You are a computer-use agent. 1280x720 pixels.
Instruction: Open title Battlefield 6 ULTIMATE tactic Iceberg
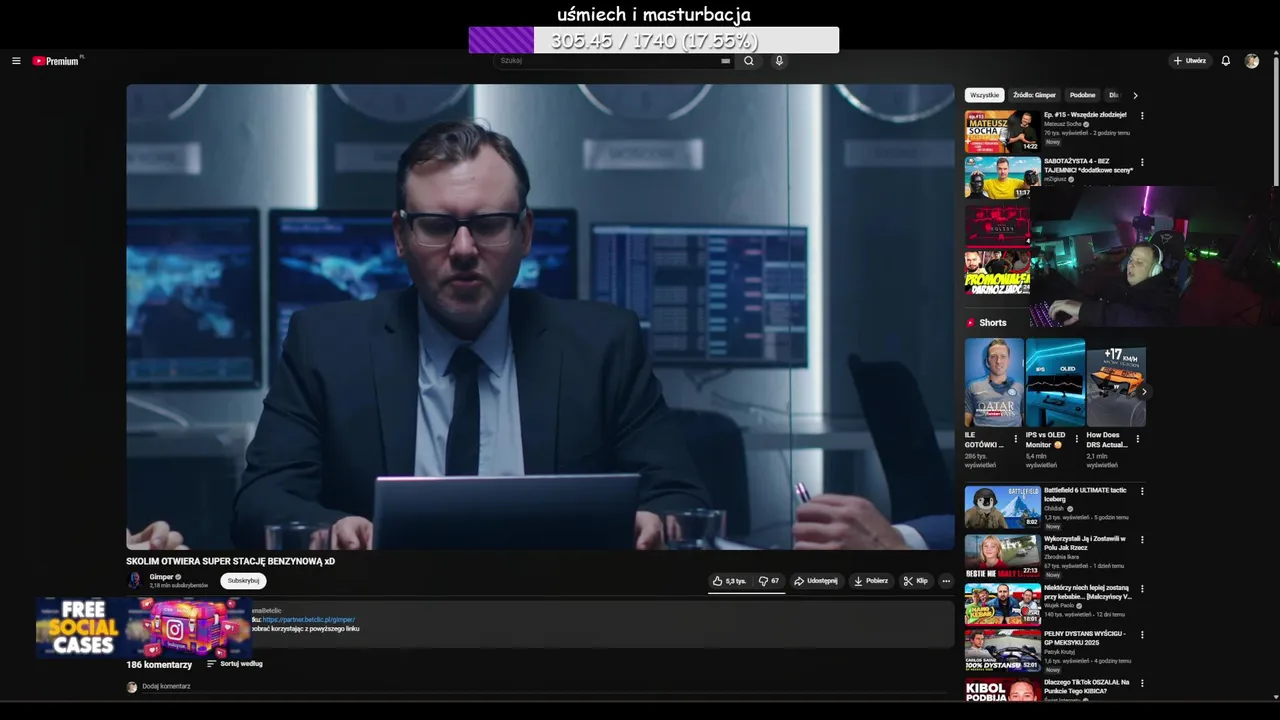pyautogui.click(x=1085, y=494)
